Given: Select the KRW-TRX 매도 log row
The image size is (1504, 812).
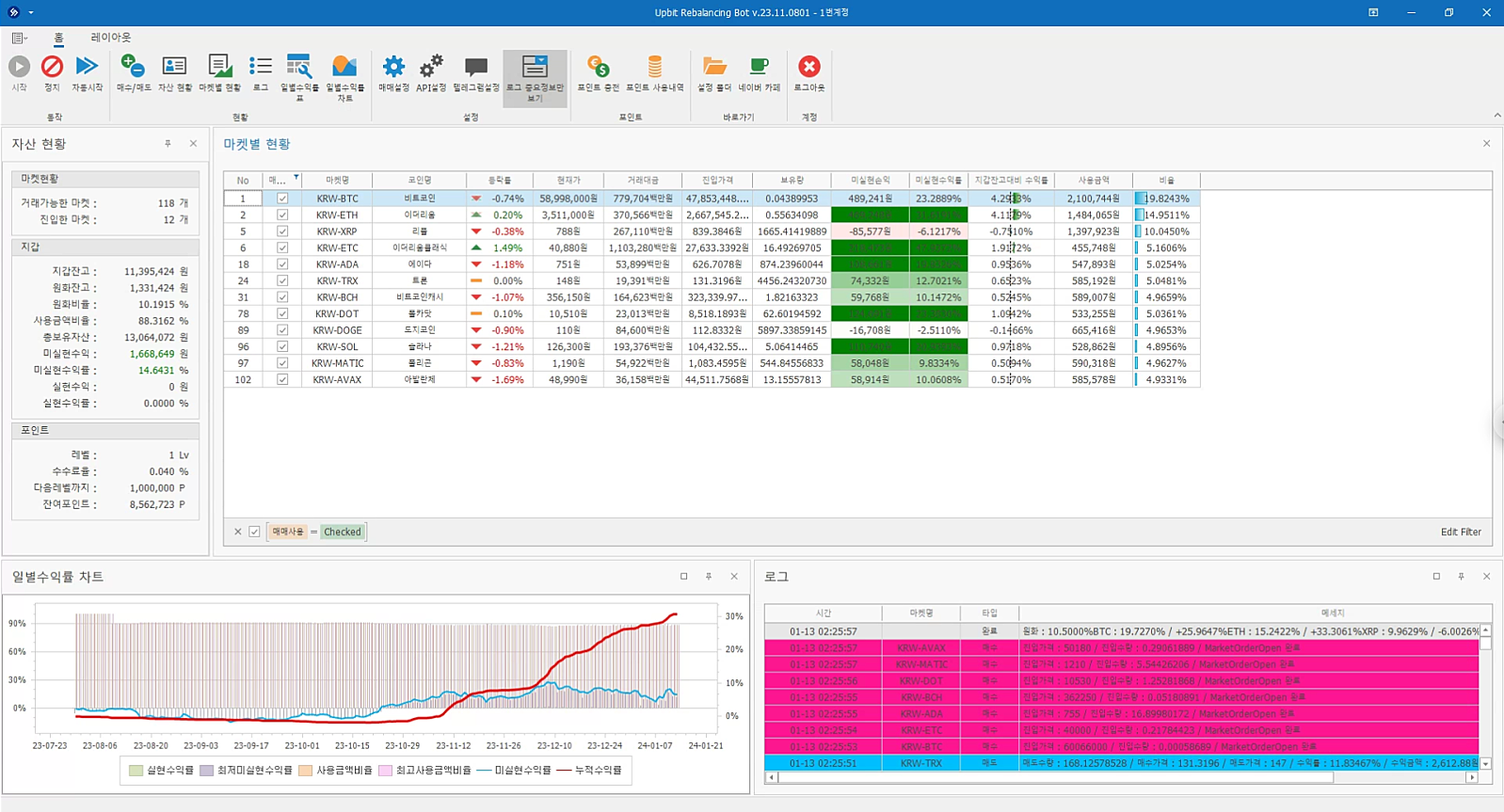Looking at the screenshot, I should click(x=1122, y=763).
